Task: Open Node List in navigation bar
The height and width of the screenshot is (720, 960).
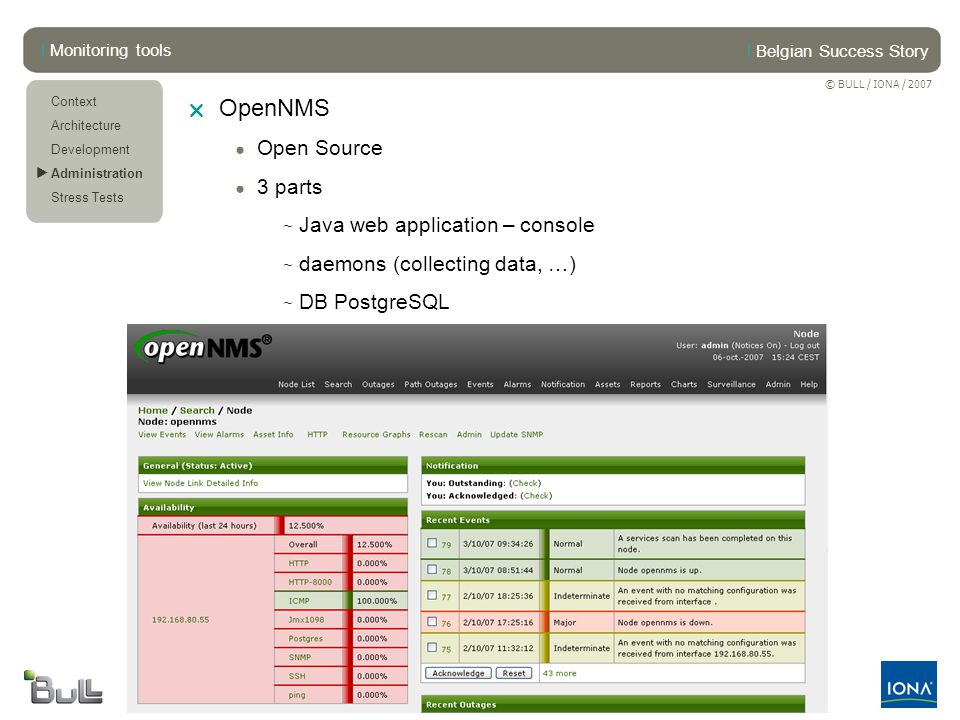Action: point(296,384)
